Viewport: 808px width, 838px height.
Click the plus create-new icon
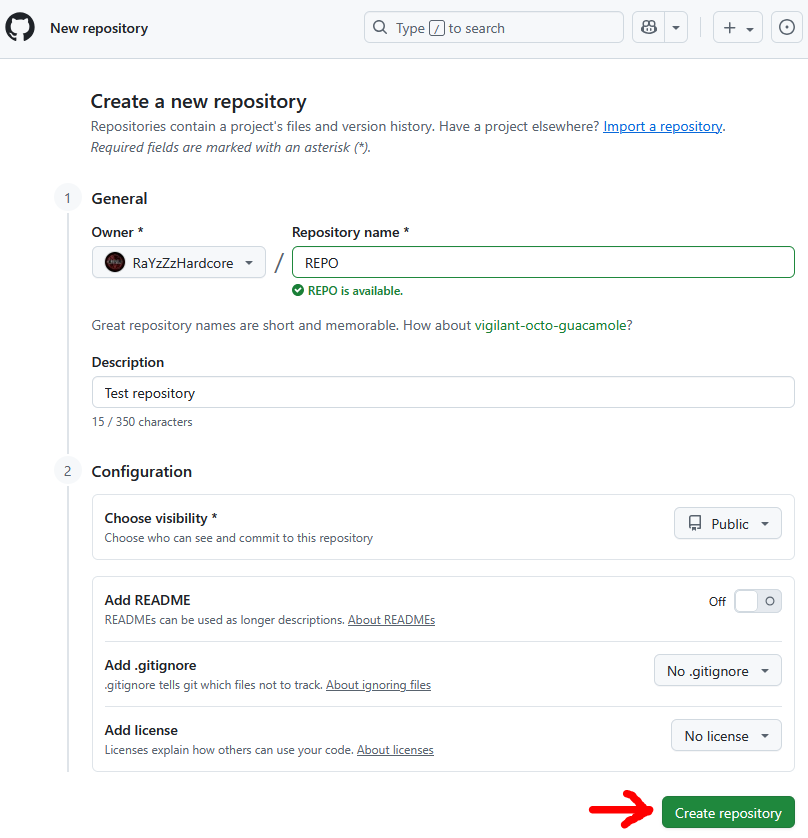[730, 28]
